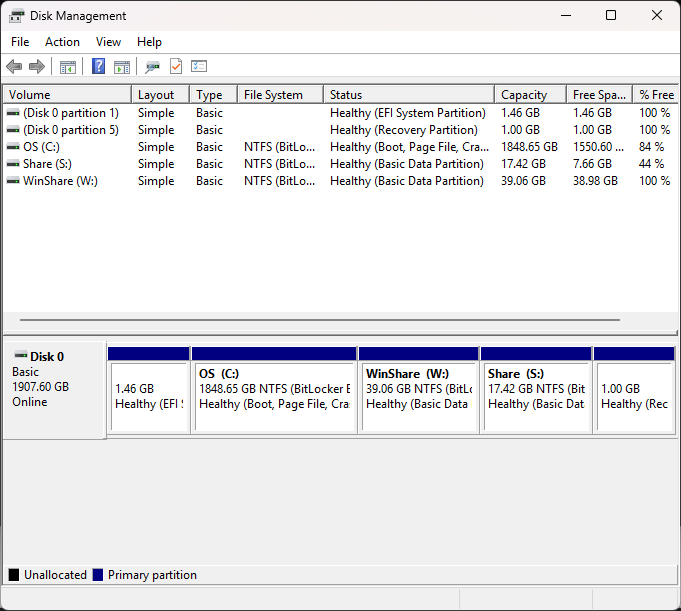Click the drive icon beside WinShare (W:)
The height and width of the screenshot is (611, 681).
point(13,181)
